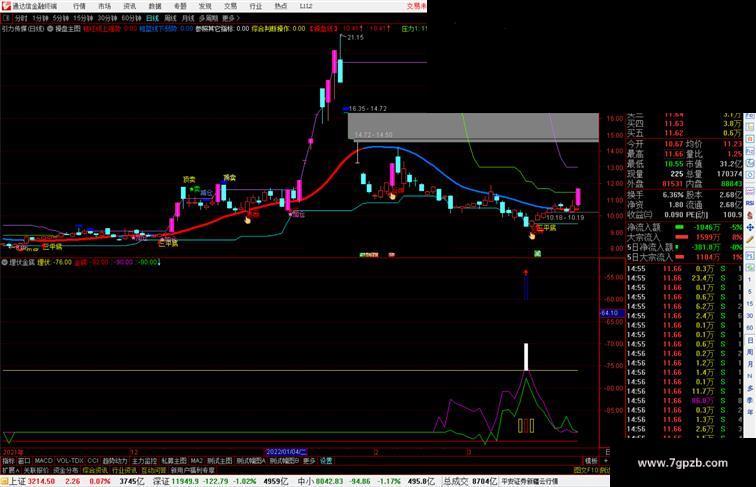Image resolution: width=756 pixels, height=487 pixels.
Task: Open the 资讯 menu
Action: click(x=129, y=6)
